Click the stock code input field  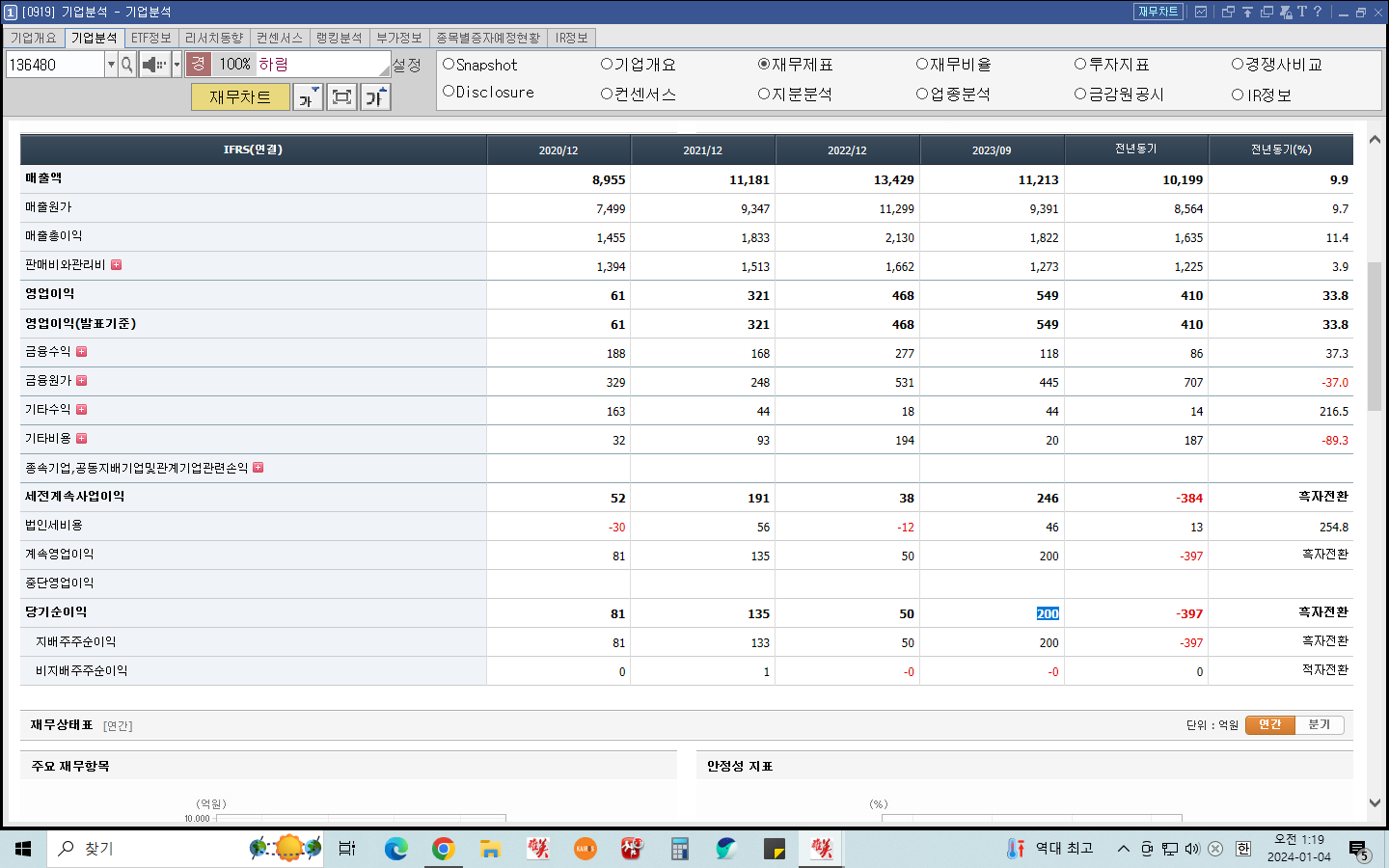pyautogui.click(x=55, y=65)
